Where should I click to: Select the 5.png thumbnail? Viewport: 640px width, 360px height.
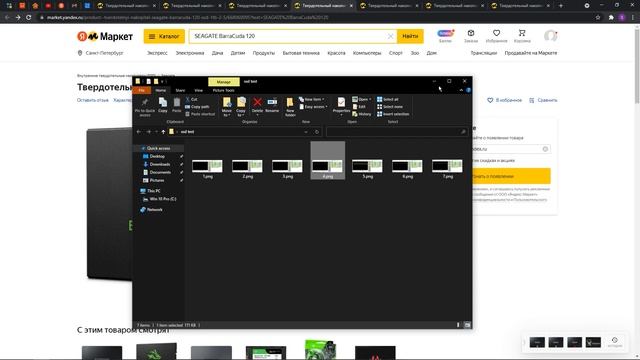click(367, 166)
